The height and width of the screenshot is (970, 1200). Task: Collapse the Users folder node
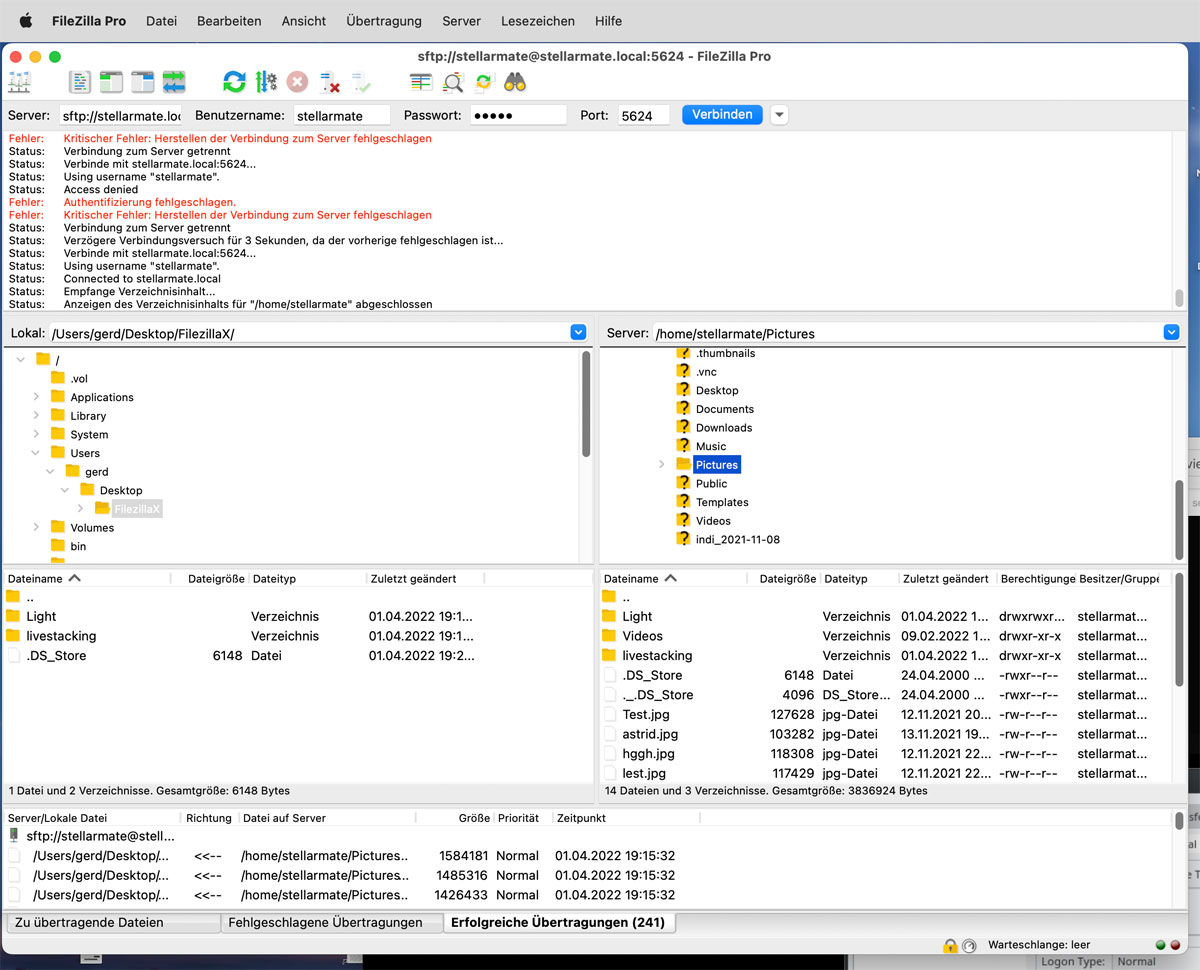tap(36, 453)
